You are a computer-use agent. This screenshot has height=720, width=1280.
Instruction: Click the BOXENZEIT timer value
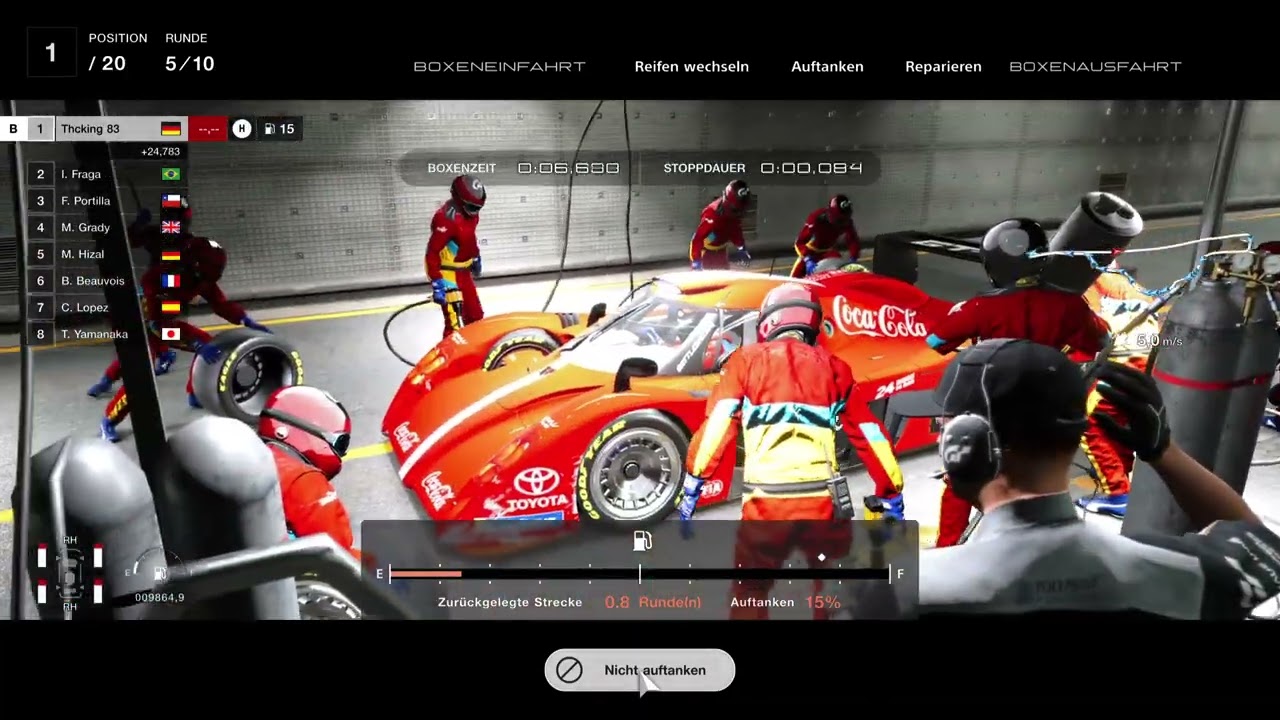coord(569,168)
